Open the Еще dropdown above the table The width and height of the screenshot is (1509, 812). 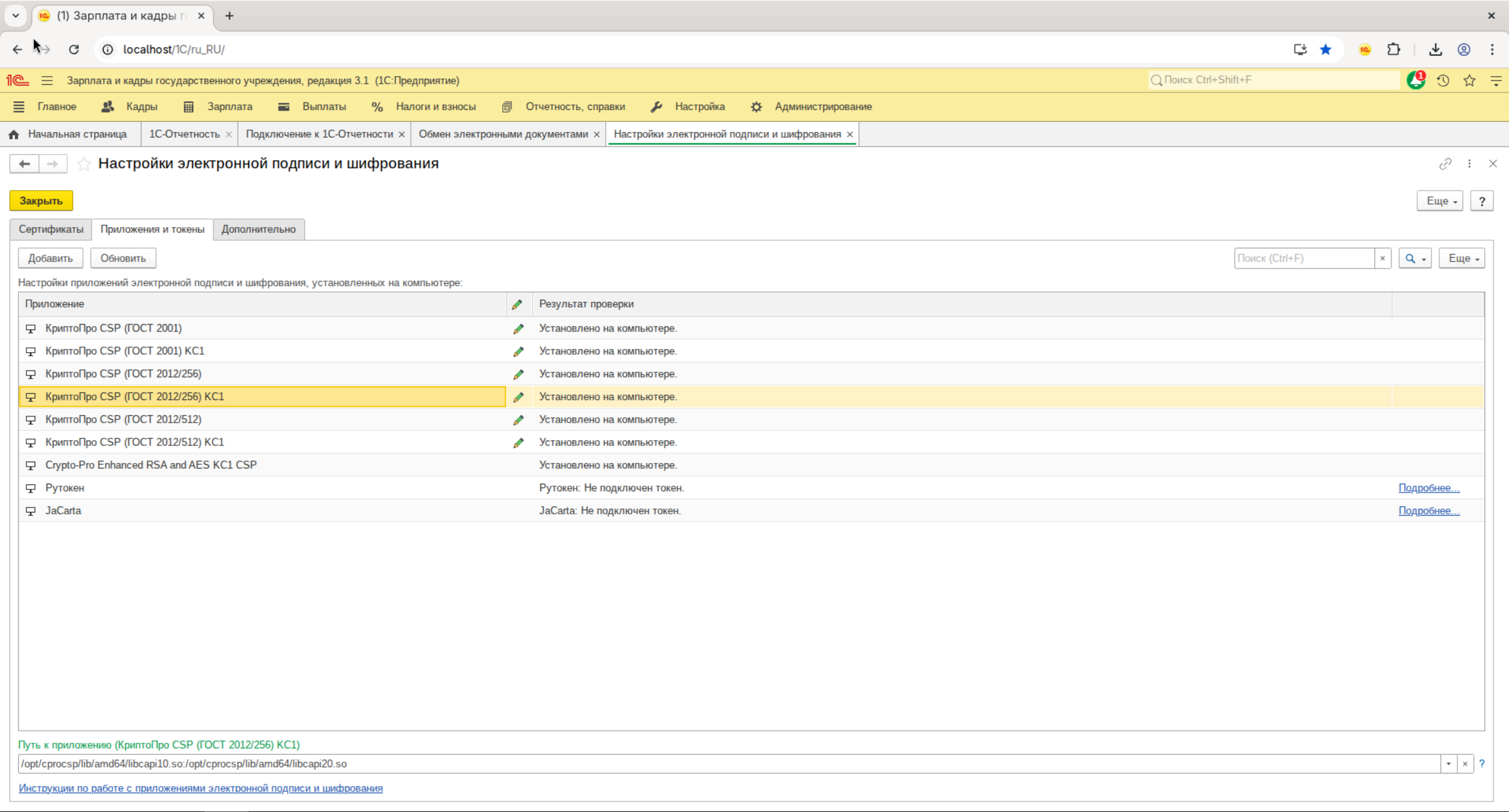click(1462, 259)
